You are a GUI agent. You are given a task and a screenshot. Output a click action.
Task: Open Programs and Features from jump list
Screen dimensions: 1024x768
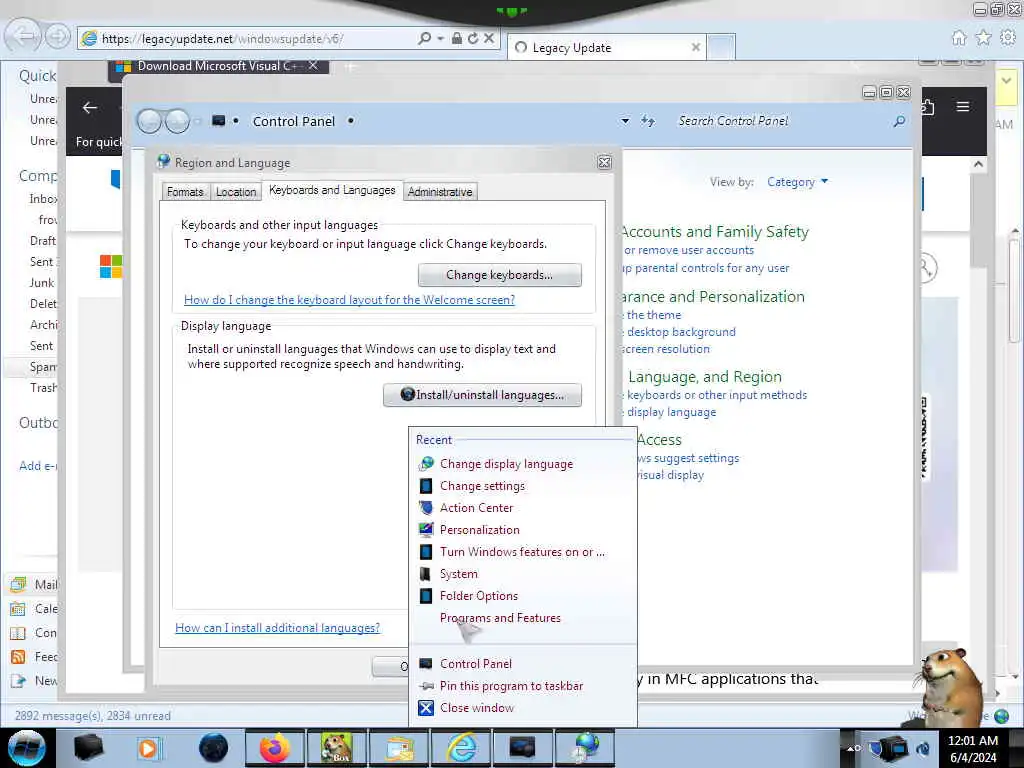[x=500, y=618]
